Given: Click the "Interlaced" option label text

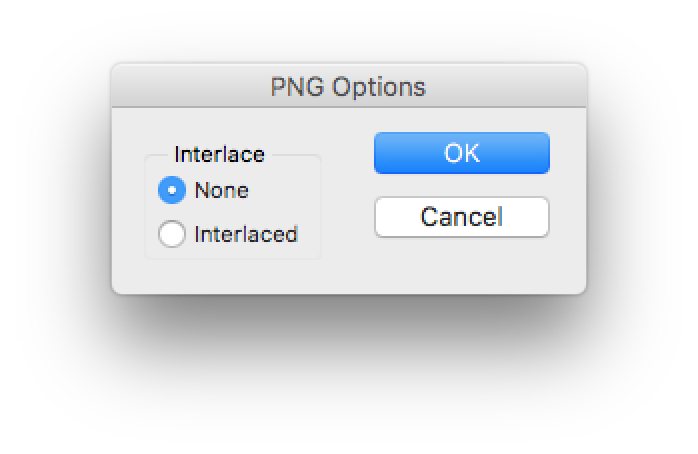Looking at the screenshot, I should 246,234.
